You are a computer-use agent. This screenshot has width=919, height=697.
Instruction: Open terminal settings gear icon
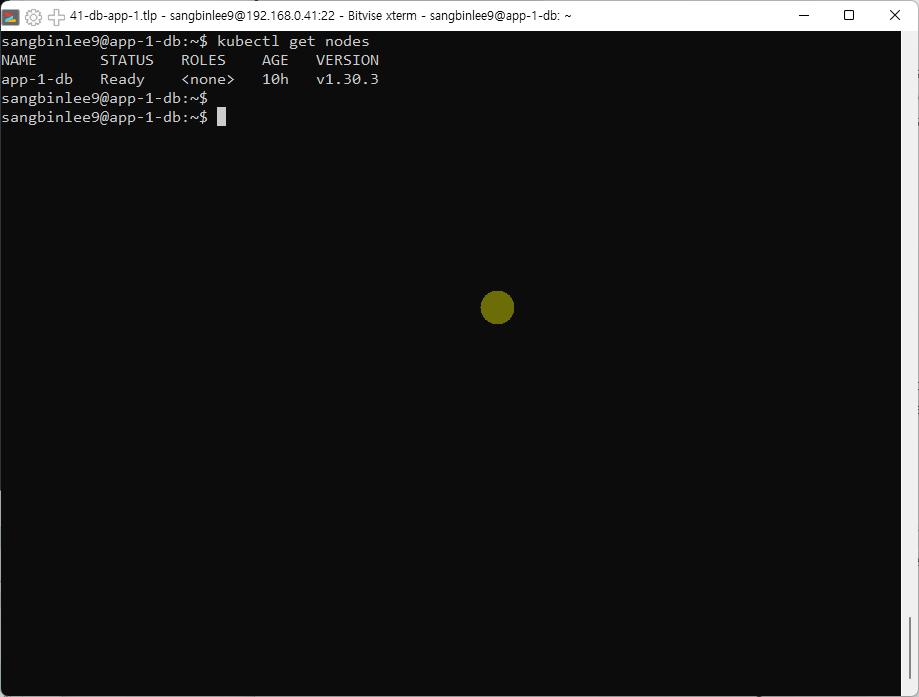[33, 17]
